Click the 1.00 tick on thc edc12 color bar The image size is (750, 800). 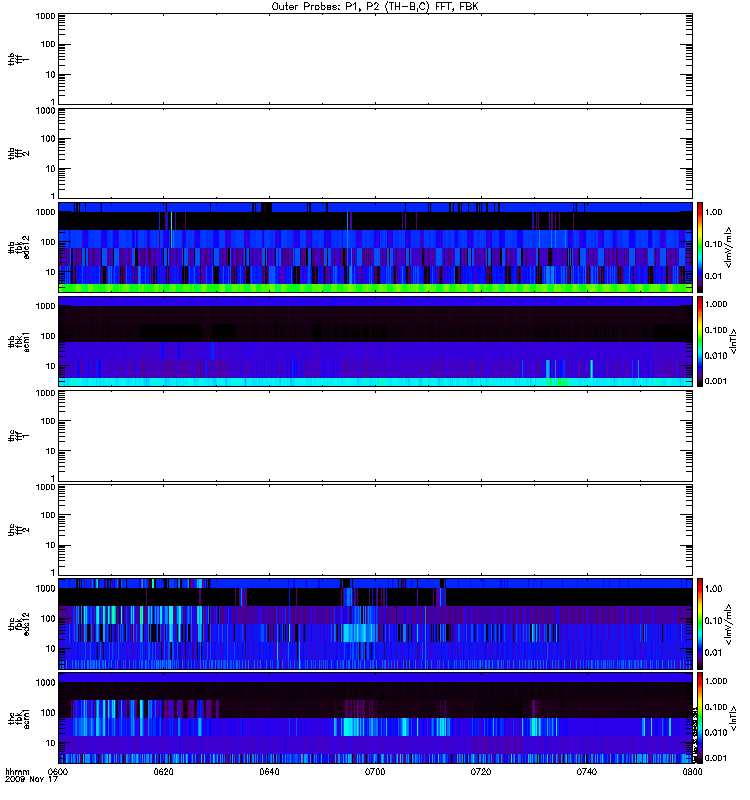click(x=713, y=589)
